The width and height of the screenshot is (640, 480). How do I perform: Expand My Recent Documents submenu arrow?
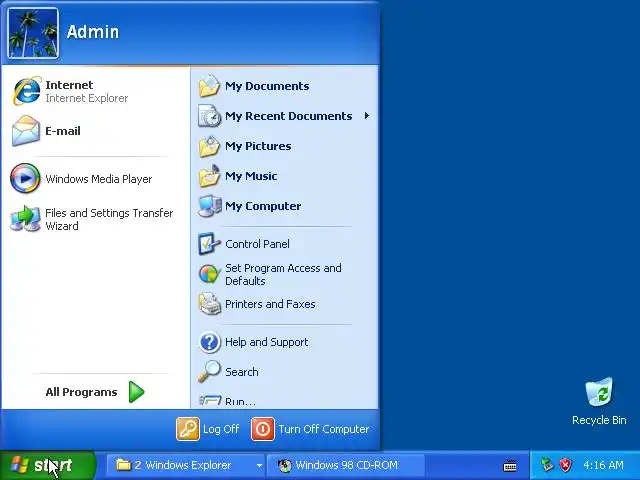(367, 116)
